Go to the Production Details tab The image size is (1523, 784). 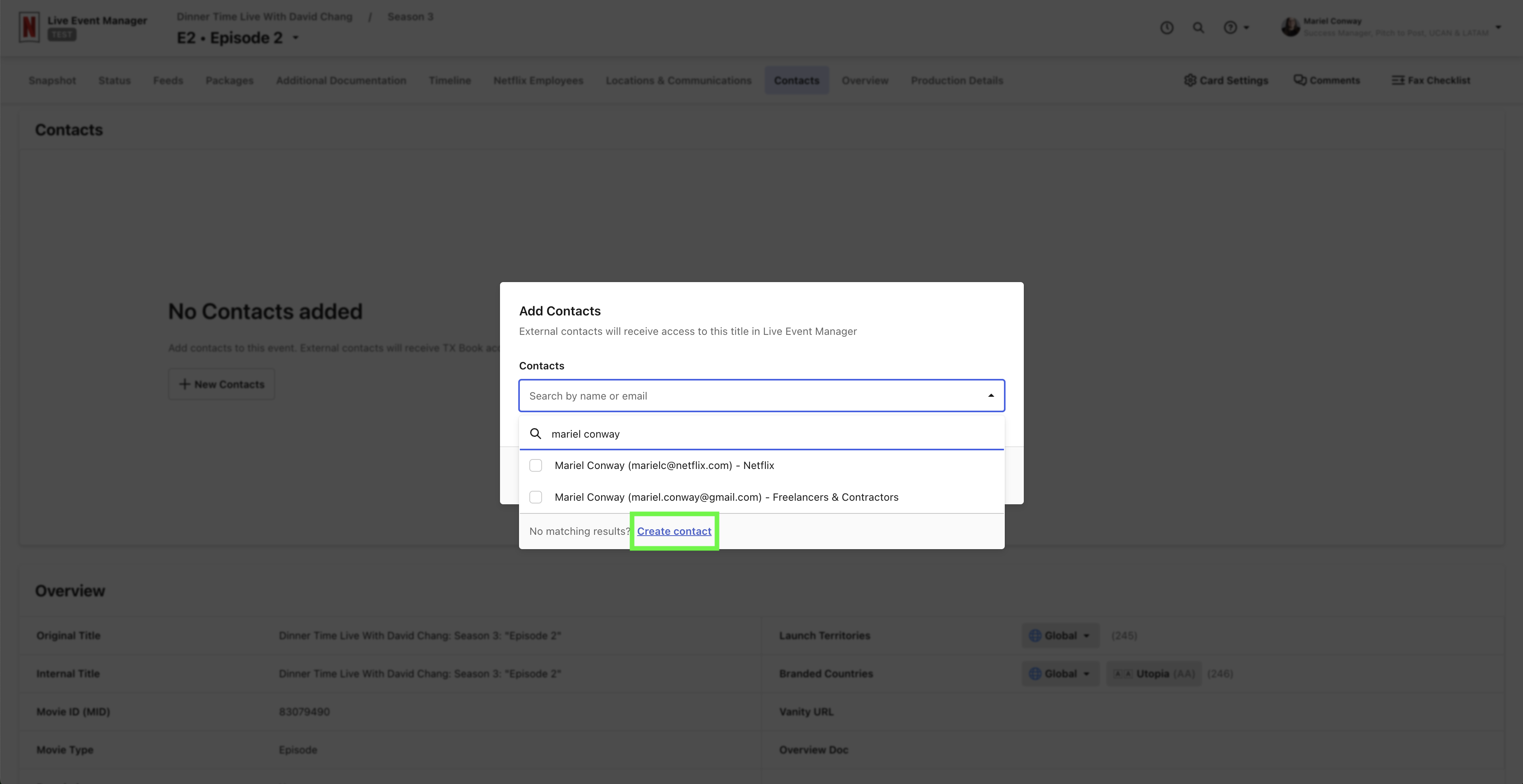957,81
